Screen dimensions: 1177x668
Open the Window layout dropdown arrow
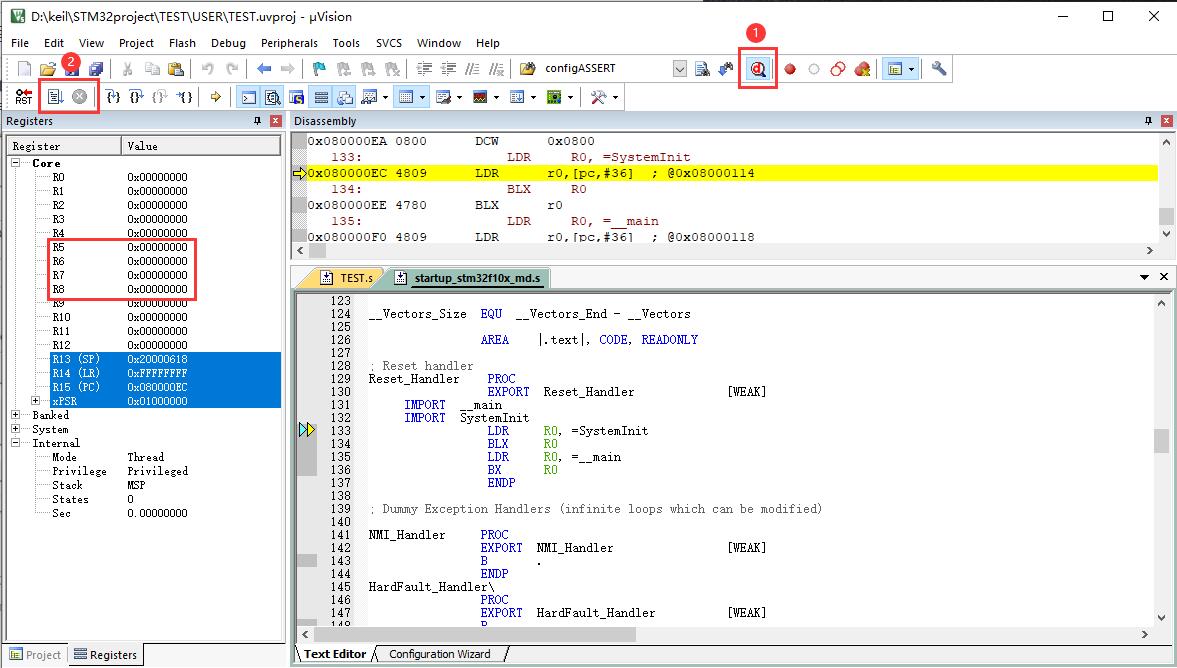[x=911, y=69]
